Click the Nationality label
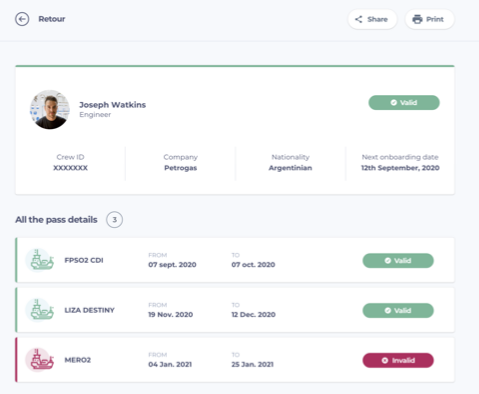The width and height of the screenshot is (479, 394). point(290,157)
